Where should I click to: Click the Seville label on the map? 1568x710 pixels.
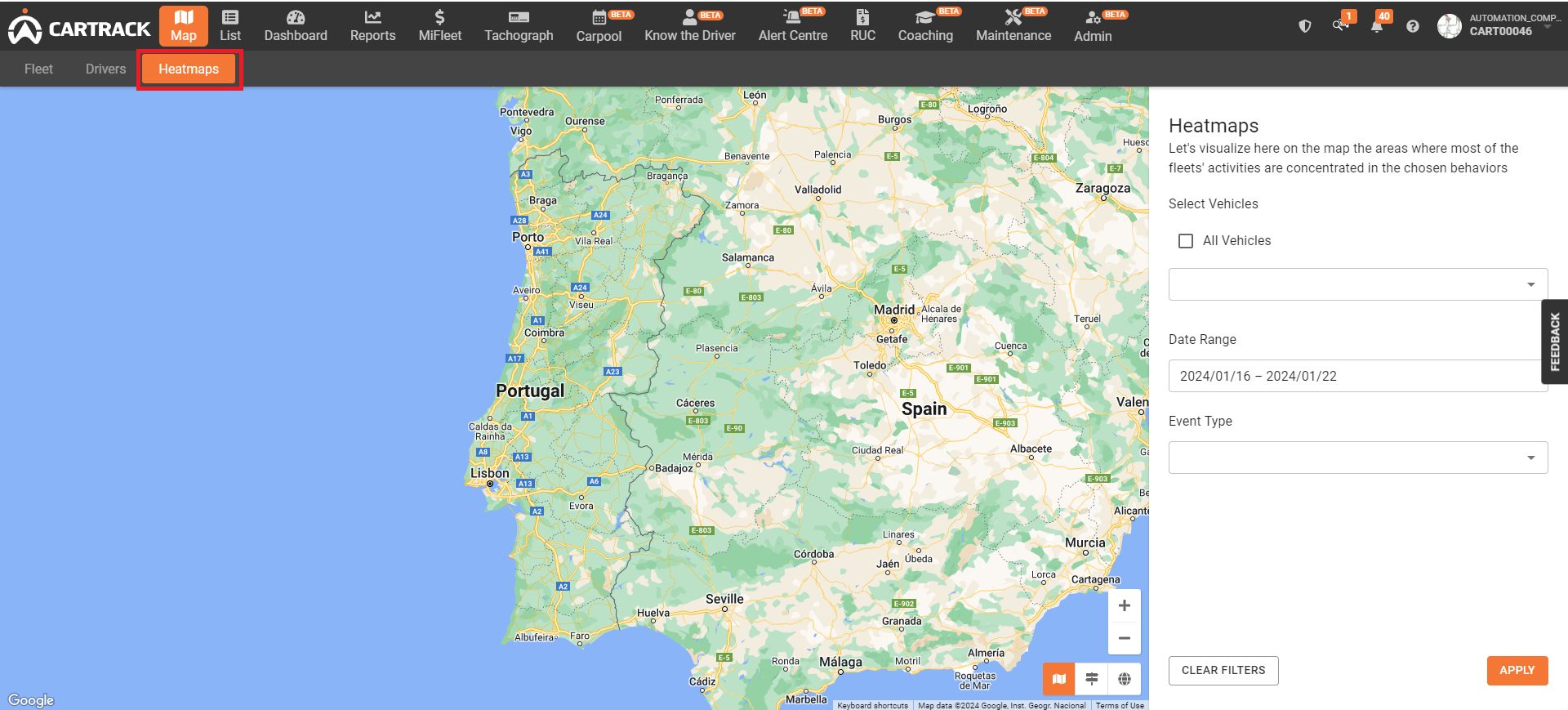pyautogui.click(x=724, y=599)
